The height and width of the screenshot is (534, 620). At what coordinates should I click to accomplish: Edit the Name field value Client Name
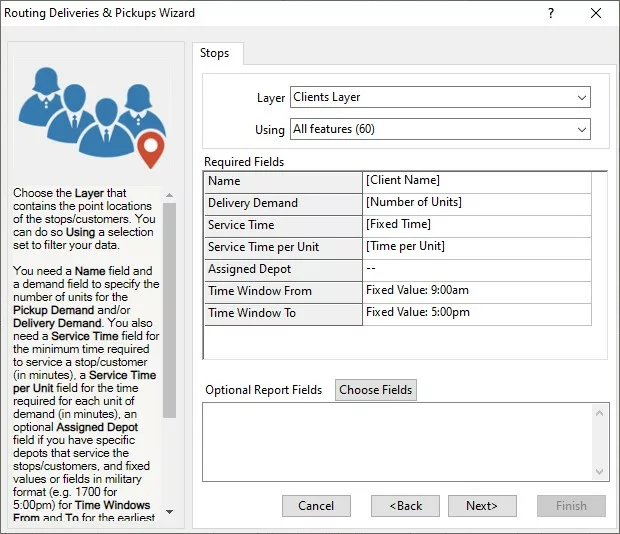click(x=477, y=181)
